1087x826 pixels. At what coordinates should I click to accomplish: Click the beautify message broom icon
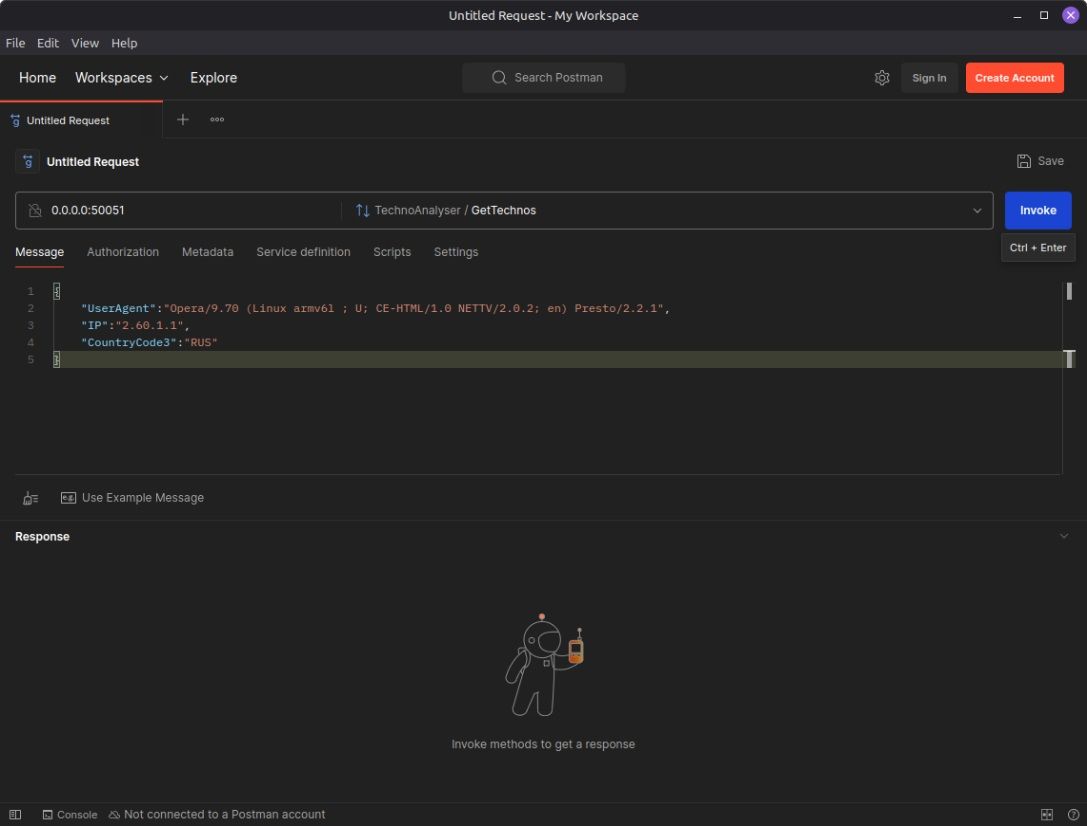point(31,498)
